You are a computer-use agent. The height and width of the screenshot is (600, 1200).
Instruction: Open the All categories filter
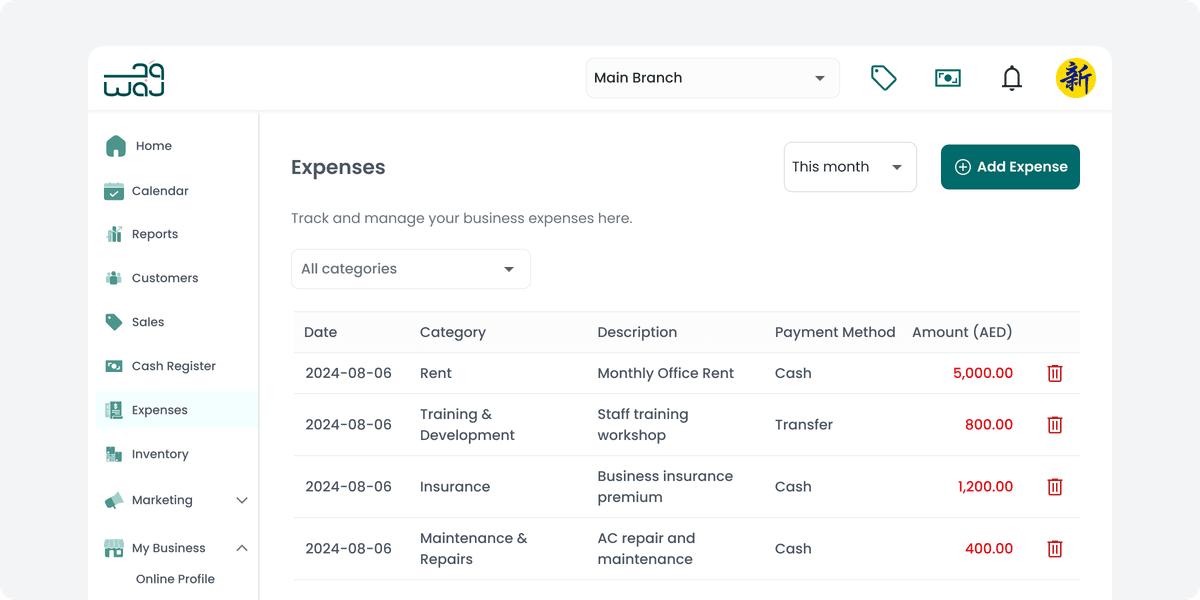[410, 268]
